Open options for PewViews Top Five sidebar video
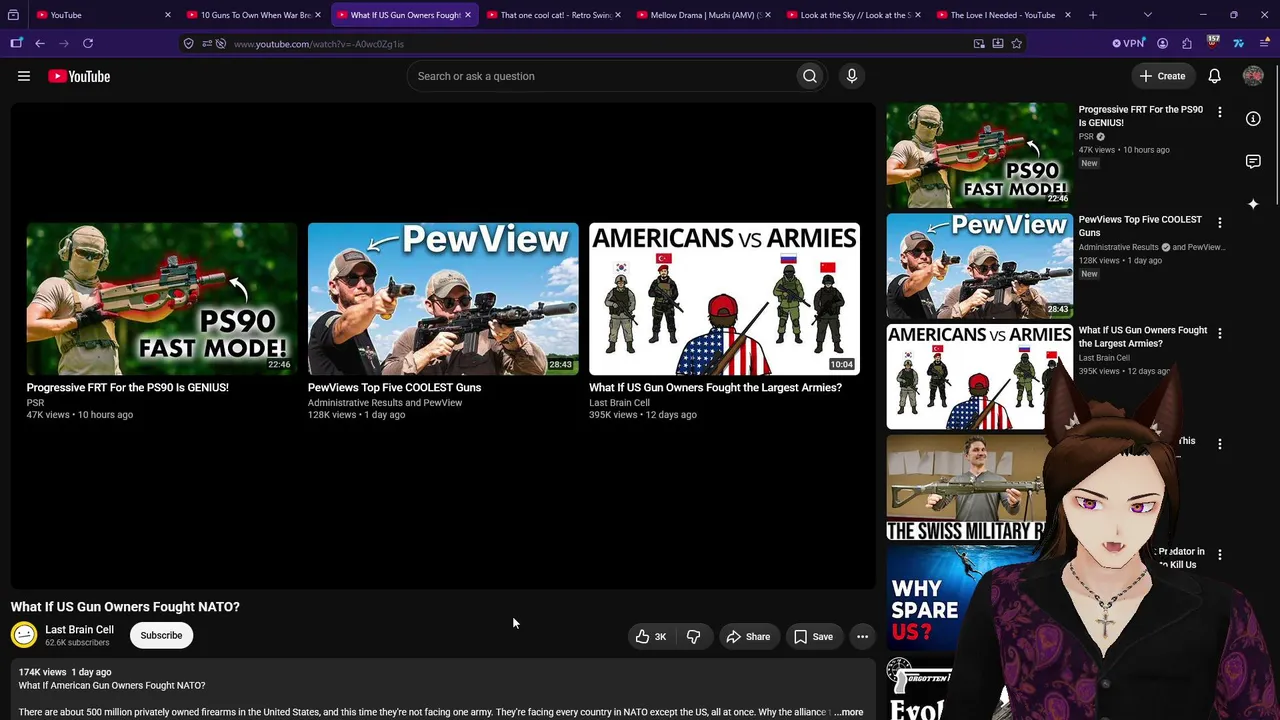This screenshot has height=720, width=1280. point(1219,222)
